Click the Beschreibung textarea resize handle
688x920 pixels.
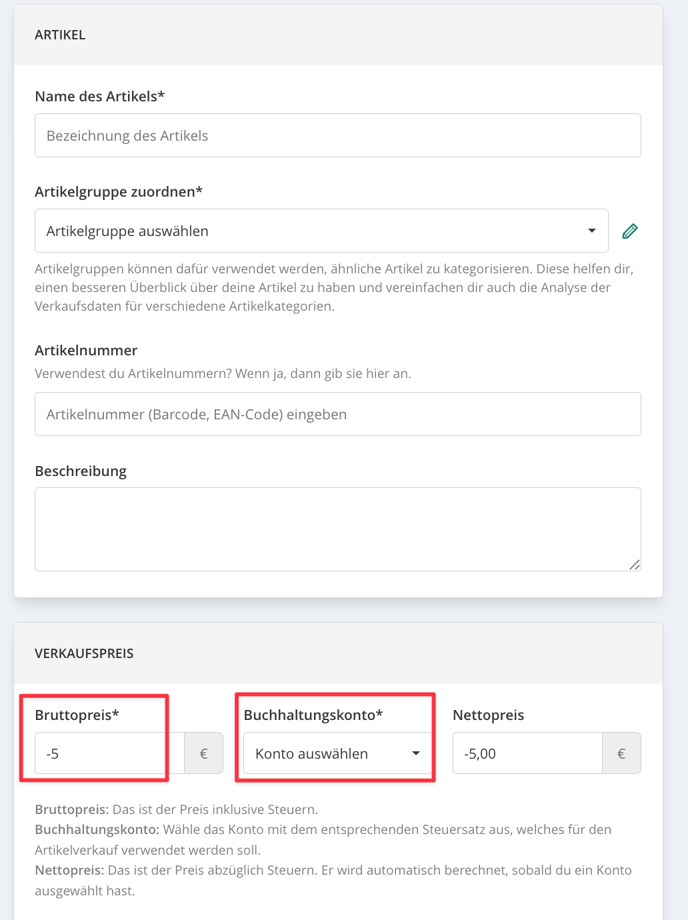tap(635, 564)
